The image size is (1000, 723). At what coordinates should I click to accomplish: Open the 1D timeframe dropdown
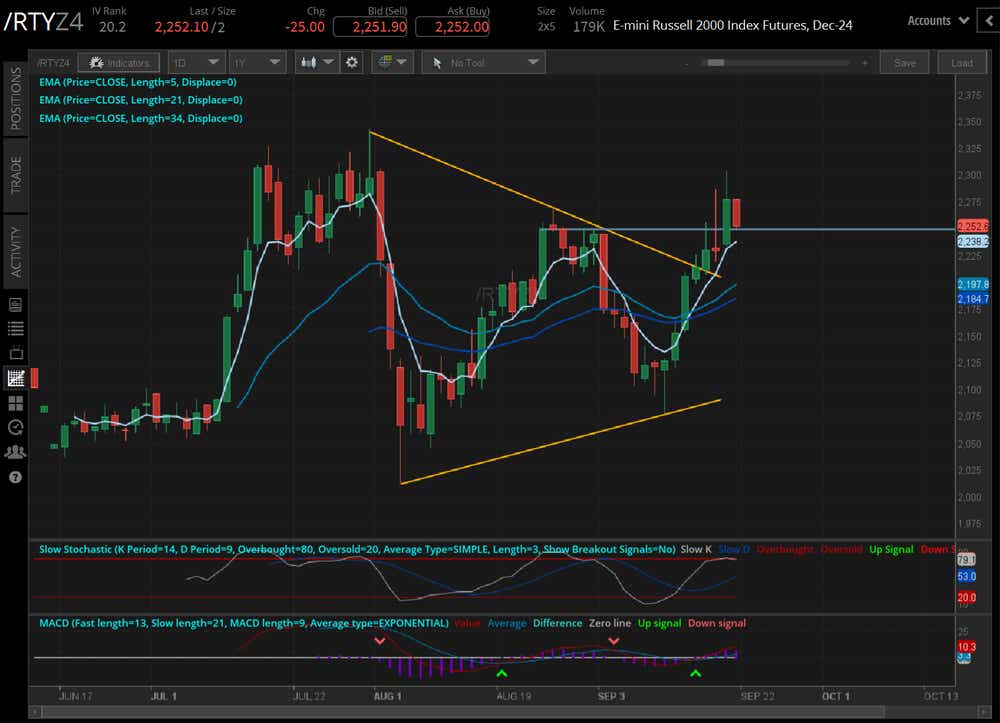point(196,62)
